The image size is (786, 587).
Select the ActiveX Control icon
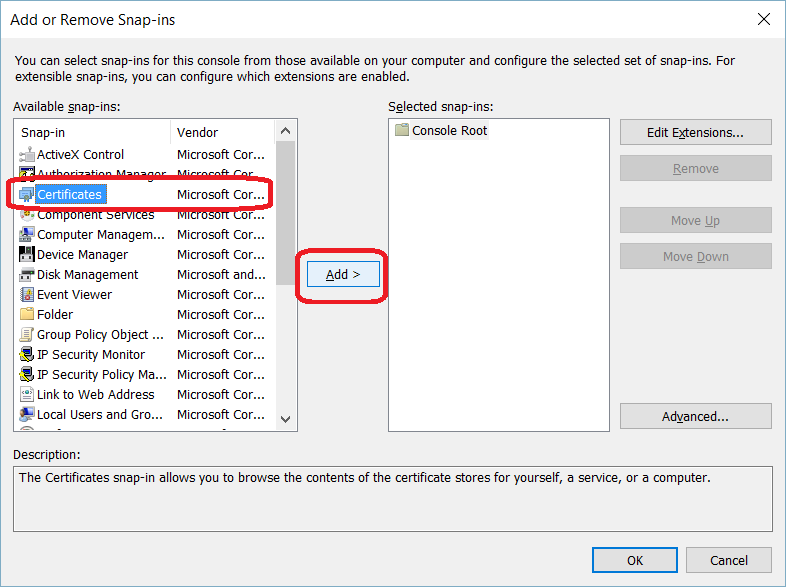click(x=27, y=155)
